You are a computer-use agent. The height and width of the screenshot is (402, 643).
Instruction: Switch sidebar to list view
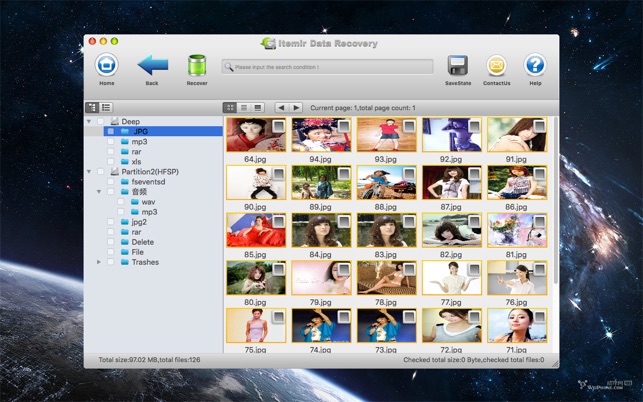click(106, 107)
